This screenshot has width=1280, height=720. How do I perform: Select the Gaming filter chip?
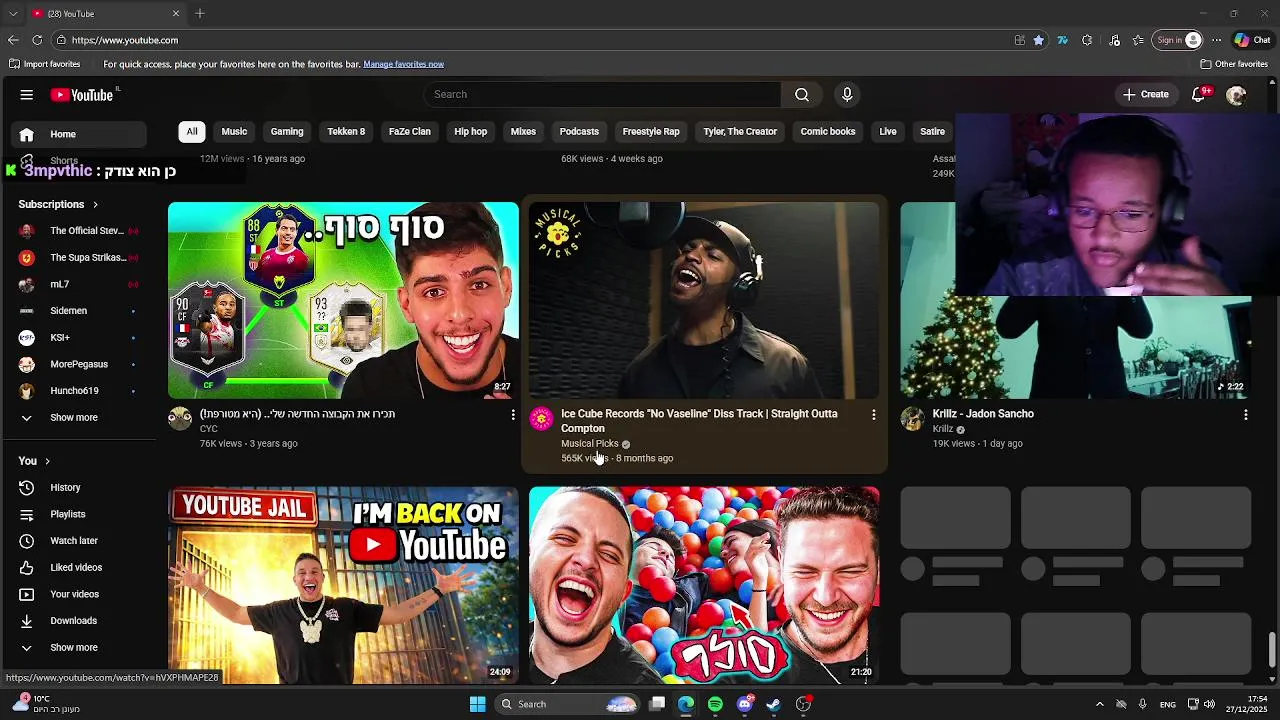287,131
